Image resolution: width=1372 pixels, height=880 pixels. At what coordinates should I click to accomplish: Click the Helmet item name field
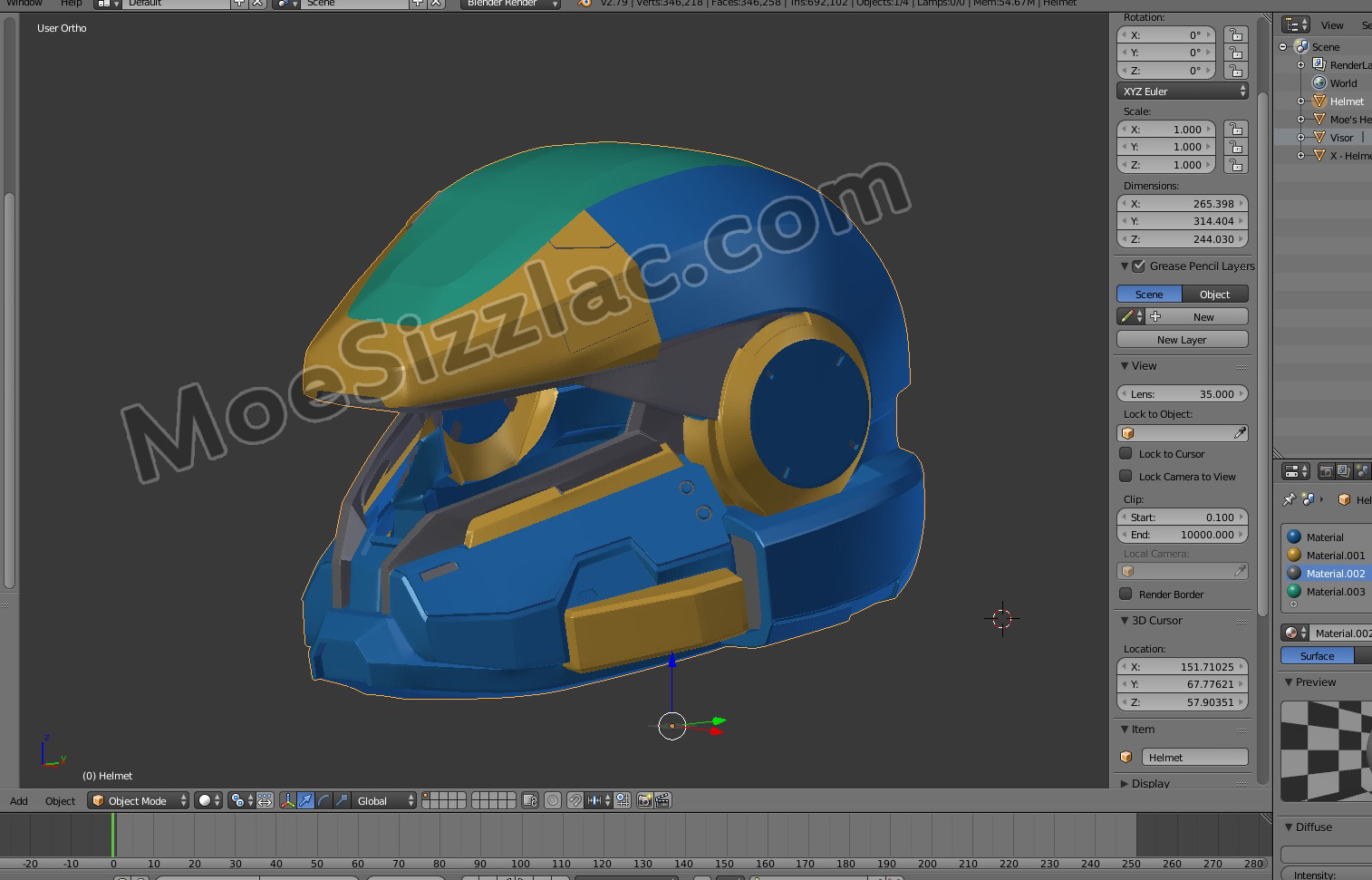(1193, 758)
